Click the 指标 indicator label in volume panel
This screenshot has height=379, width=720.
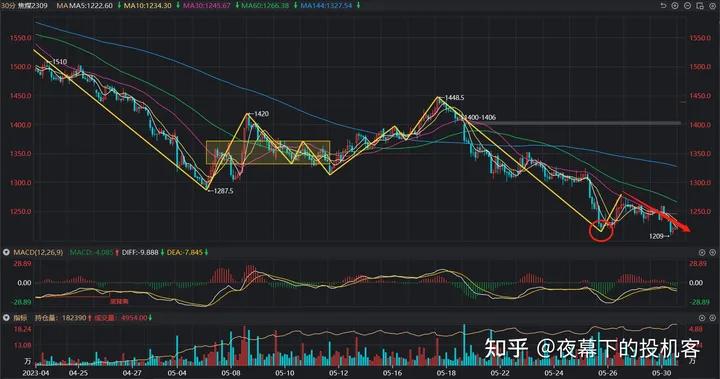click(x=20, y=317)
